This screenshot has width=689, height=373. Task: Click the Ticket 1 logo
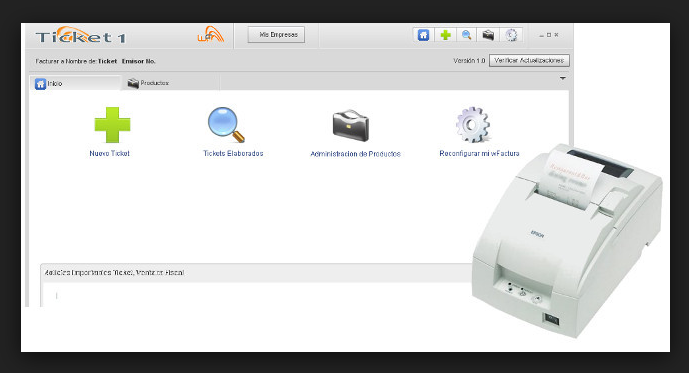click(80, 36)
